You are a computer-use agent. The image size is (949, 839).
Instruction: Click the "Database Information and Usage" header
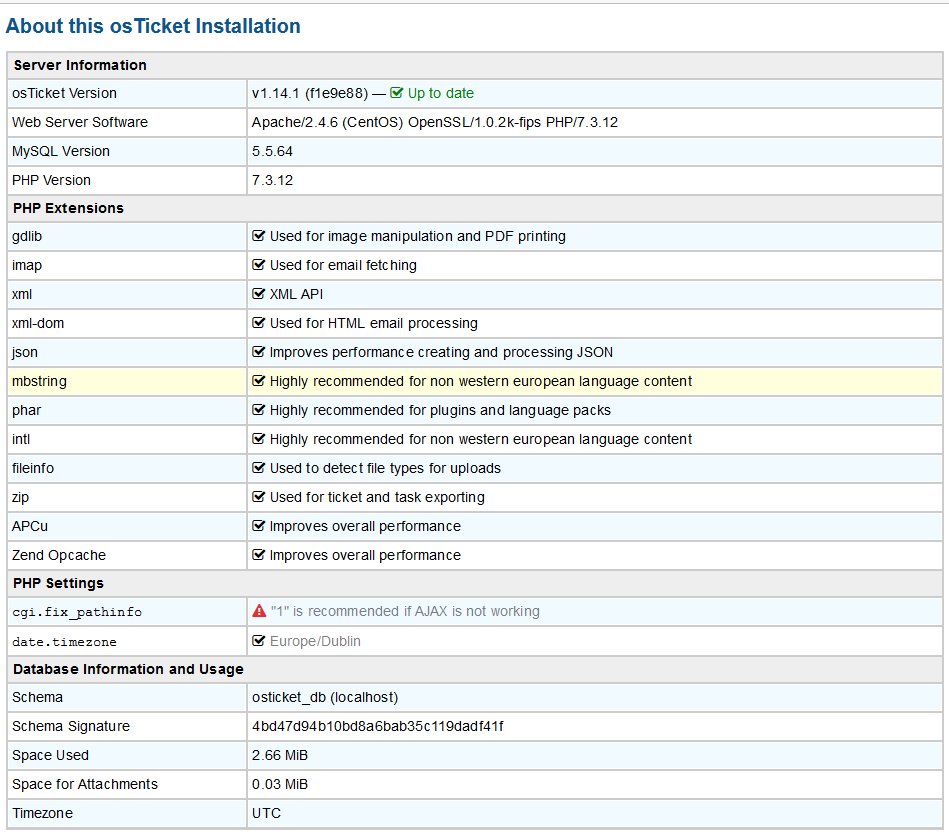[x=128, y=669]
